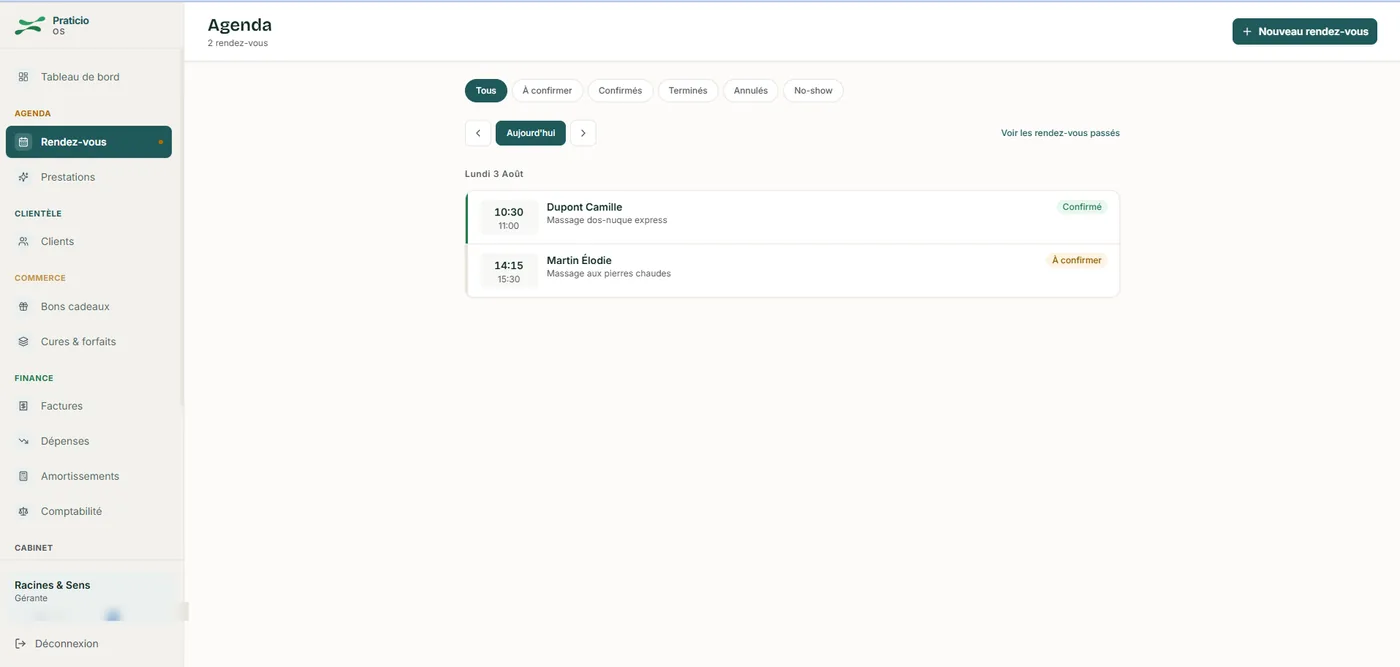Open Tableau de bord dashboard icon
This screenshot has height=667, width=1400.
23,77
